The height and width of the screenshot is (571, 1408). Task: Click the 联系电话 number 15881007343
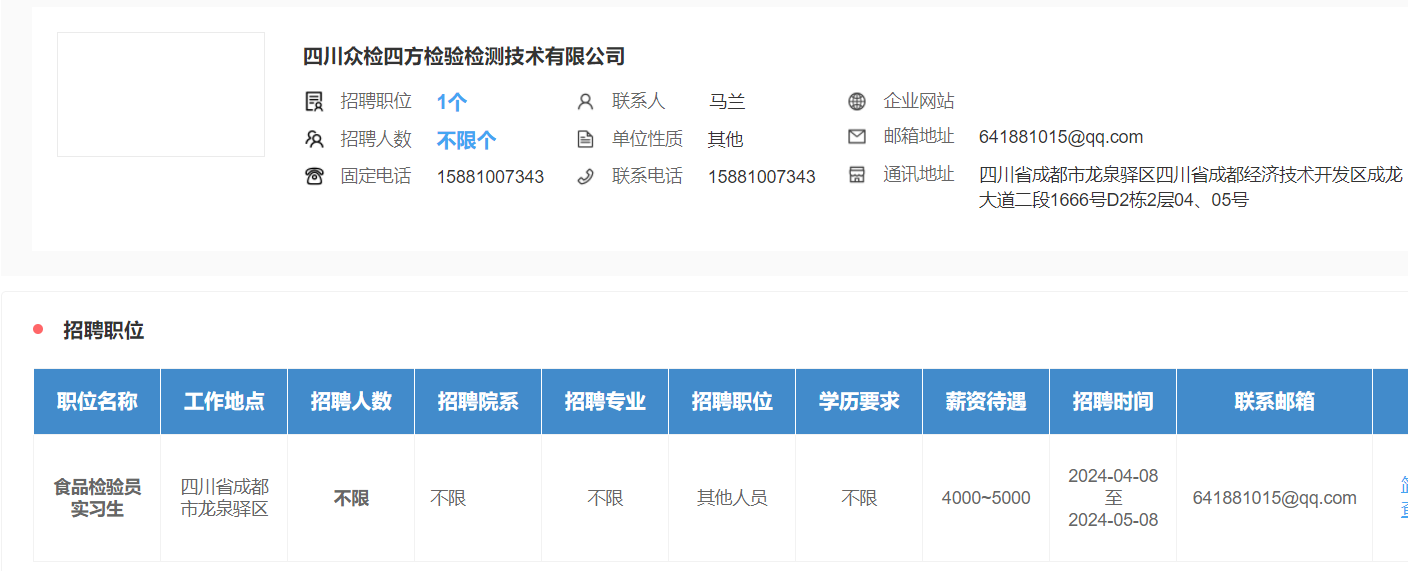(761, 177)
